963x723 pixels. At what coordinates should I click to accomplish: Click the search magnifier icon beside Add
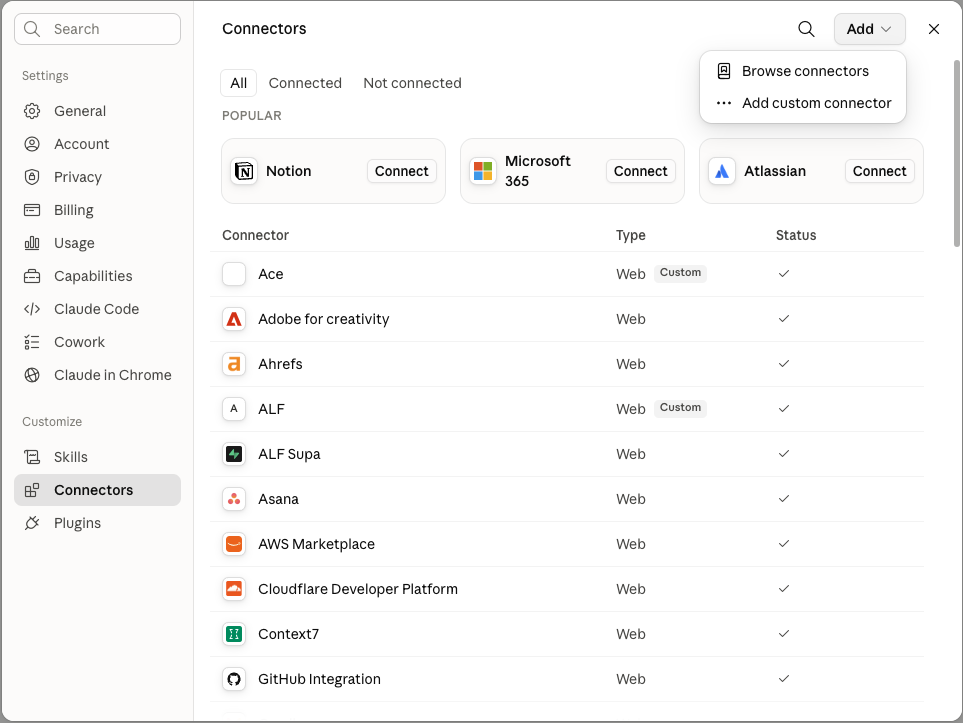(806, 29)
